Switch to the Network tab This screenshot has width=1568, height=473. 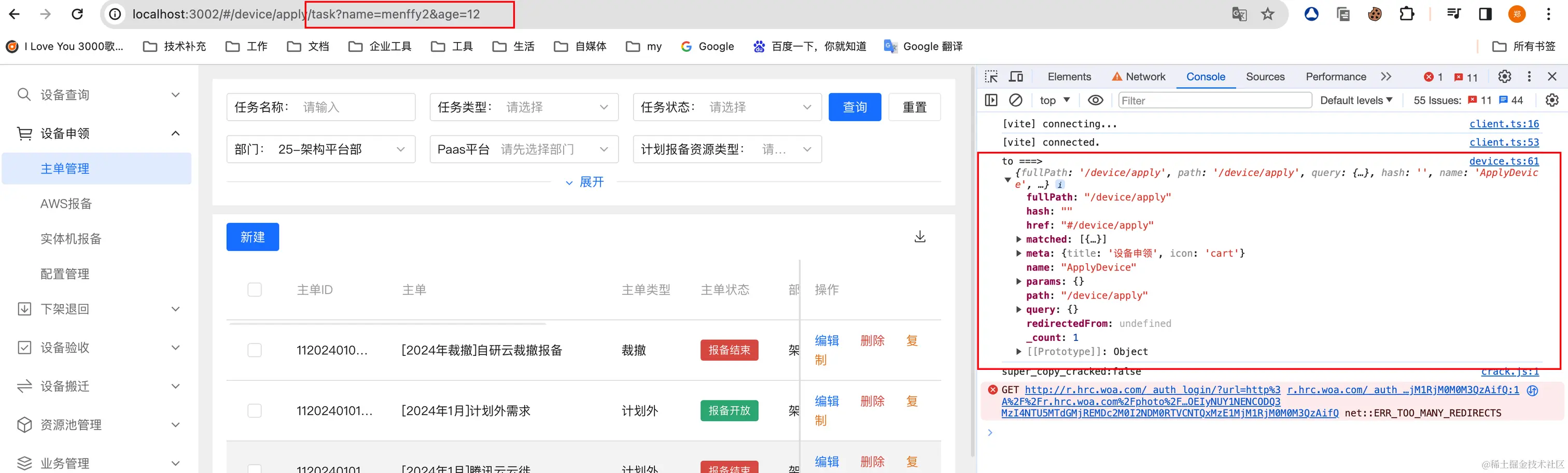click(1139, 77)
